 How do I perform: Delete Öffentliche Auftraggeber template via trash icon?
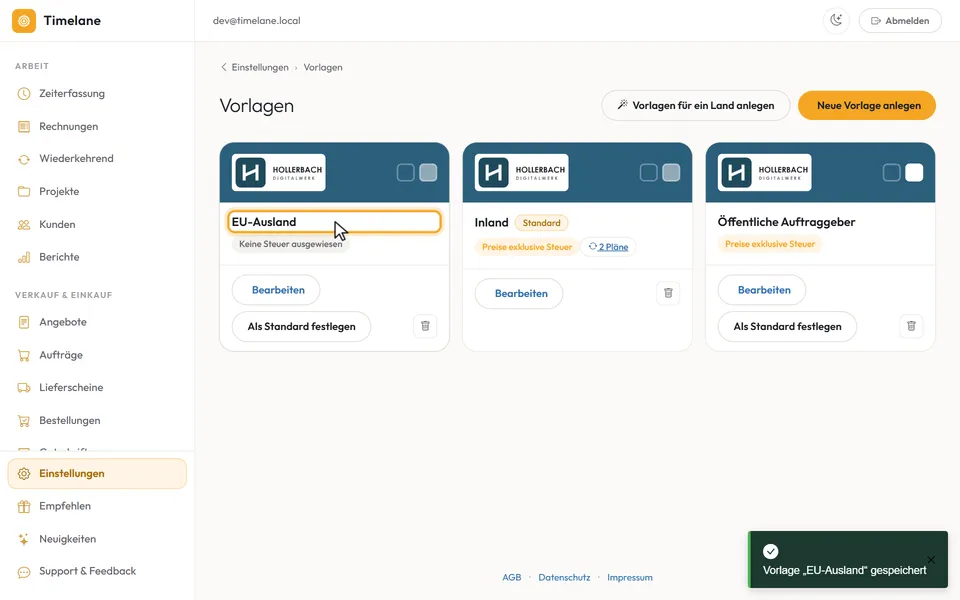[911, 326]
